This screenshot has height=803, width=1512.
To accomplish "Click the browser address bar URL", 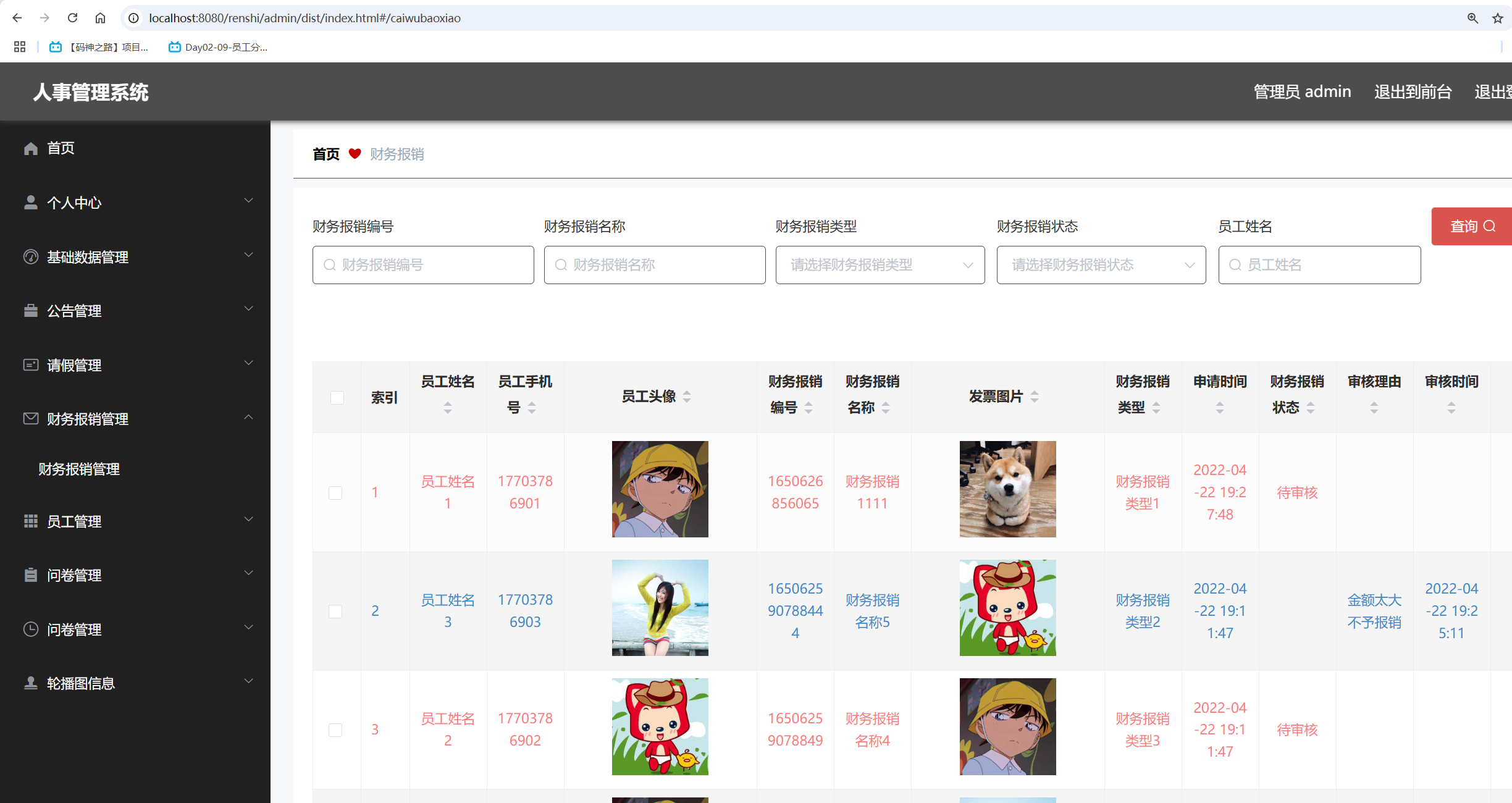I will 305,18.
